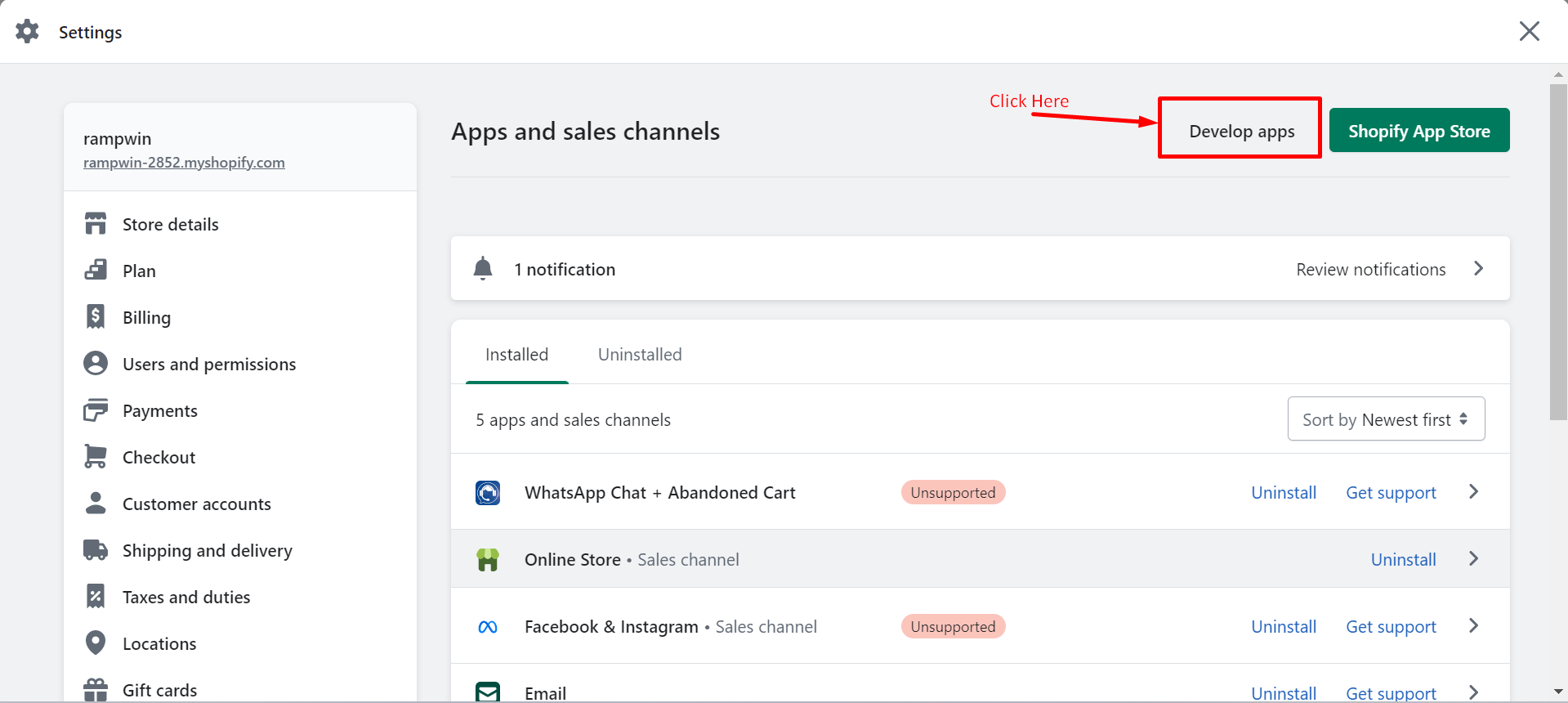This screenshot has width=1568, height=703.
Task: Select the Installed tab
Action: pyautogui.click(x=516, y=355)
